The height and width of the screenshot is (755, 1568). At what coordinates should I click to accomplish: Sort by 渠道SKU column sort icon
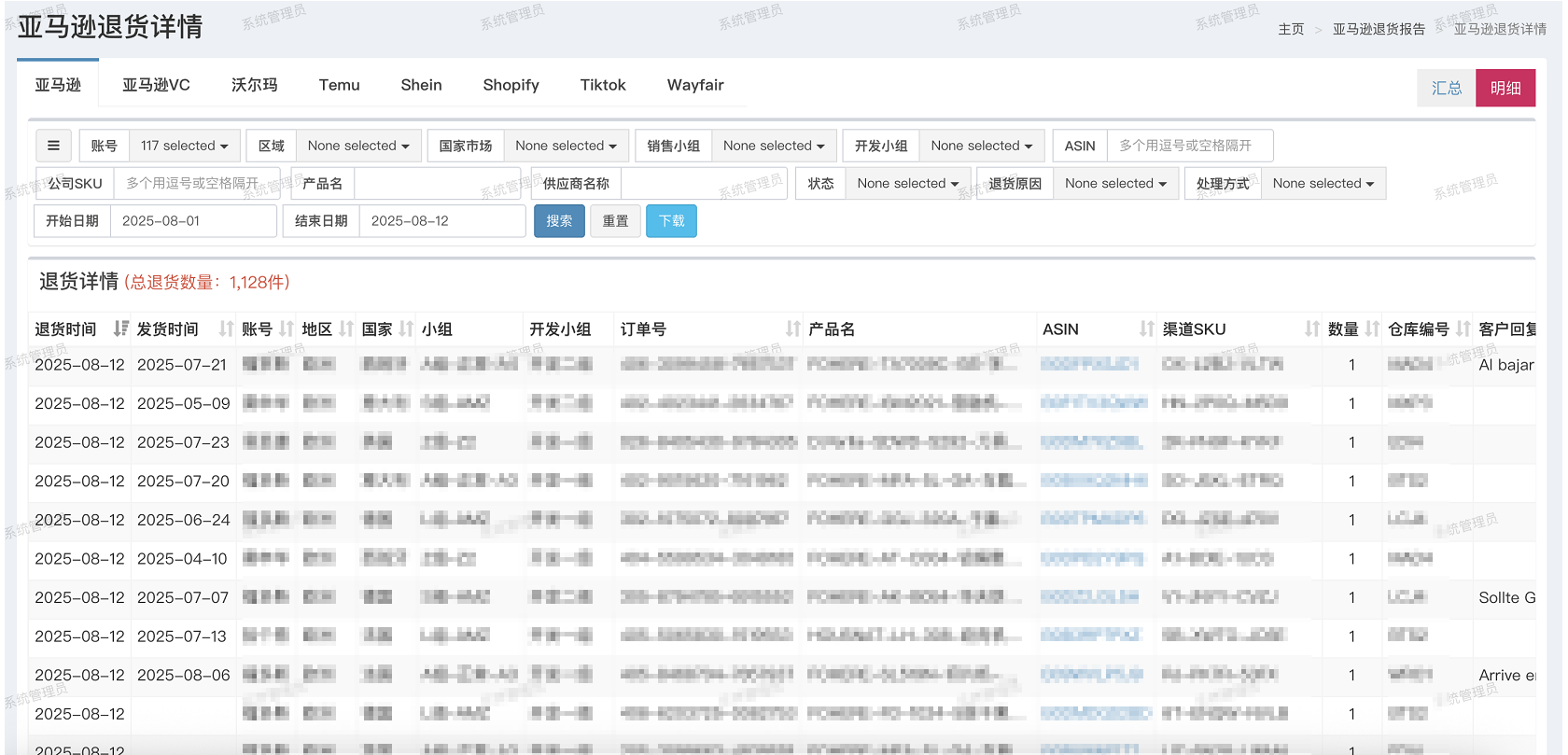click(x=1311, y=329)
